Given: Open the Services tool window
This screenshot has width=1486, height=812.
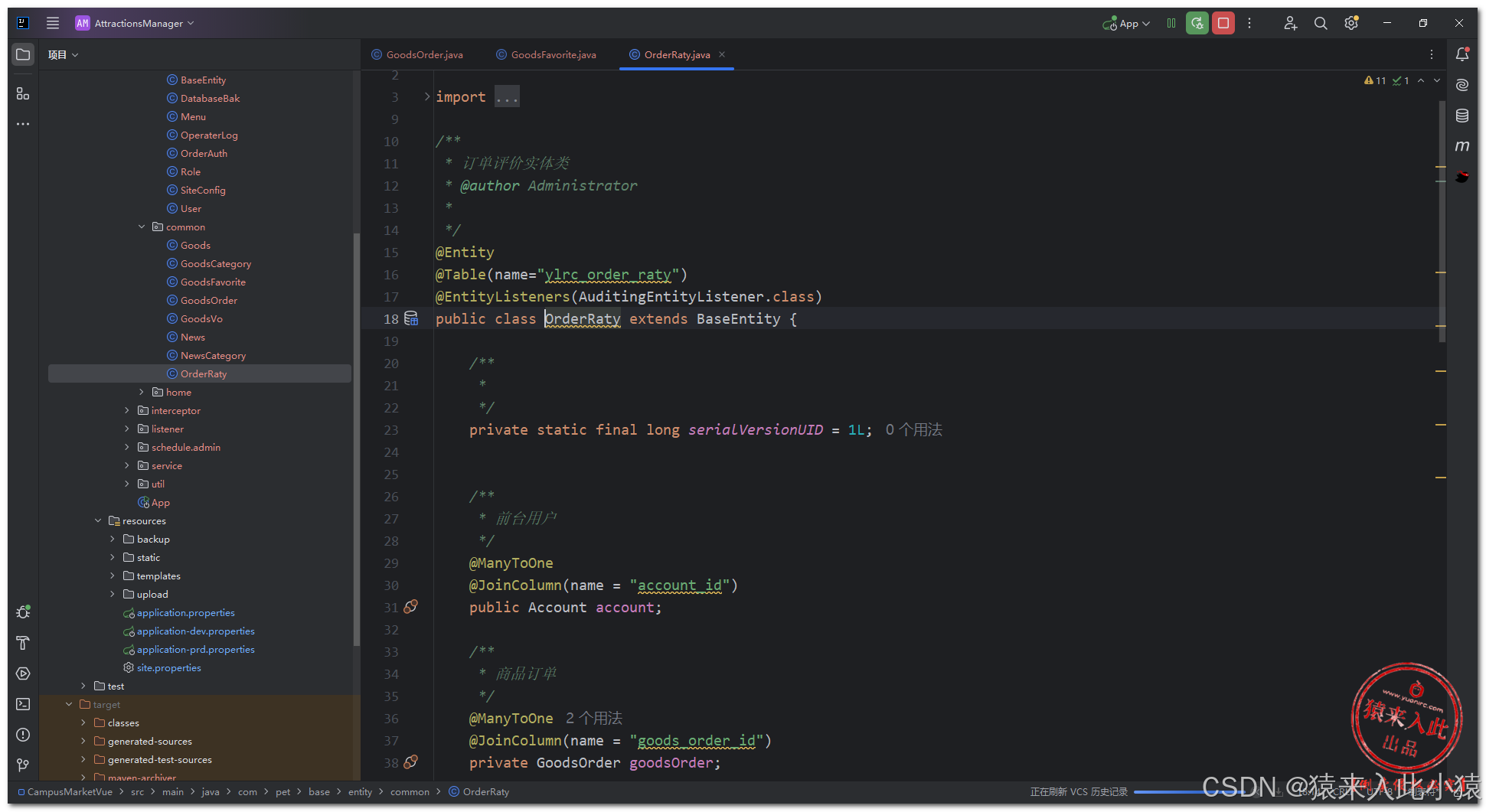Looking at the screenshot, I should [23, 673].
